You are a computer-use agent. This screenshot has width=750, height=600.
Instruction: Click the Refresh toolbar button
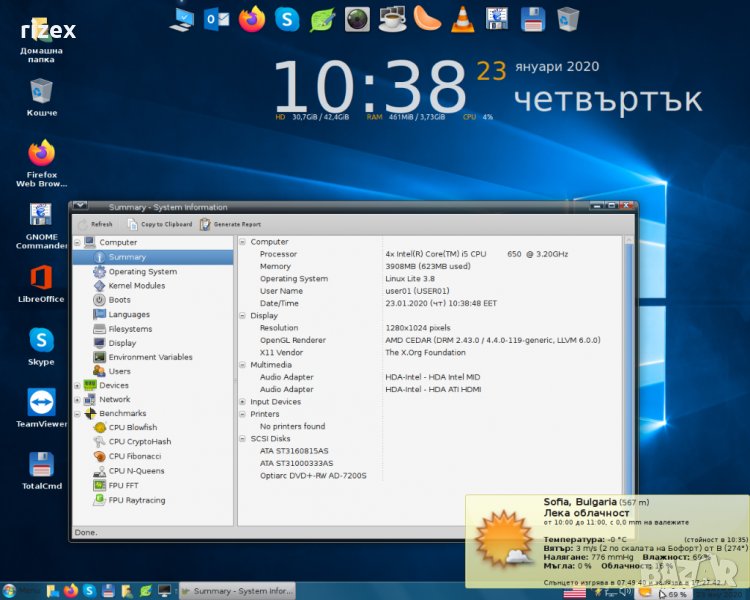pyautogui.click(x=95, y=224)
